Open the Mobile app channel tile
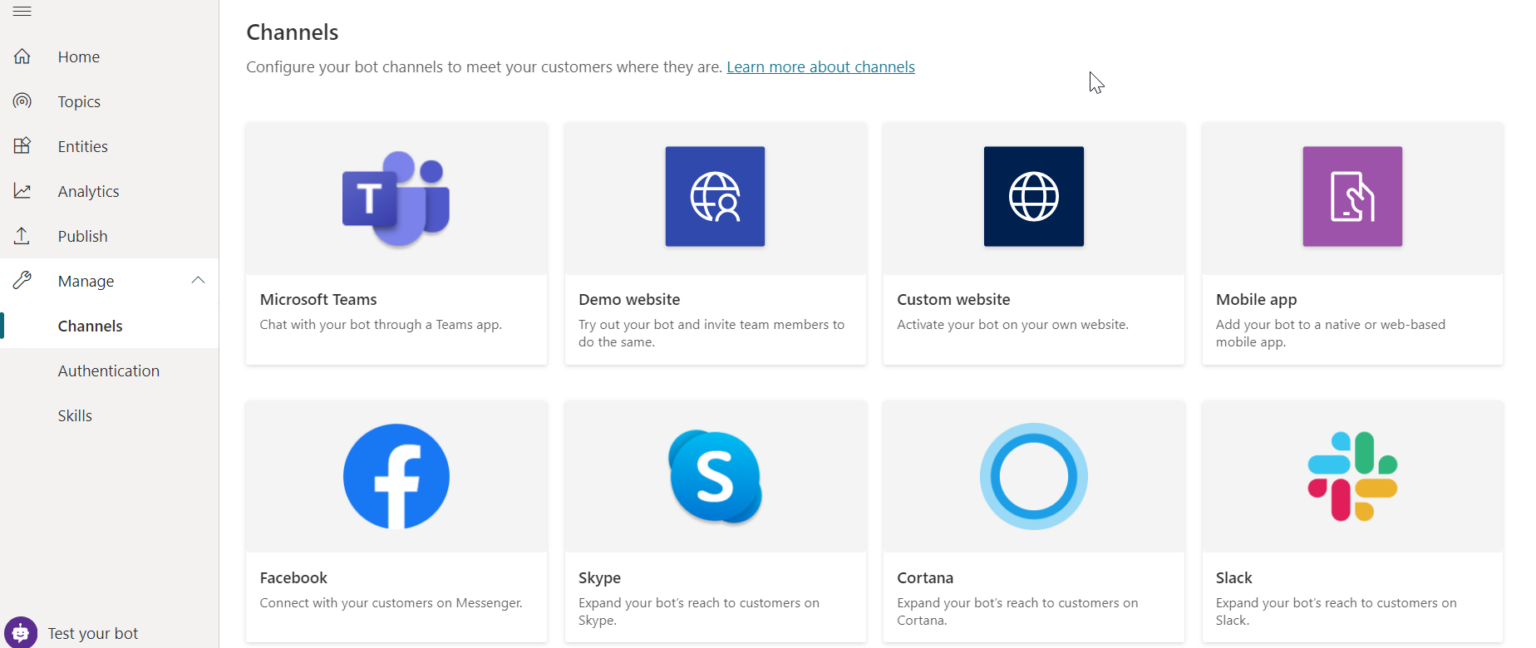The width and height of the screenshot is (1536, 648). coord(1352,243)
